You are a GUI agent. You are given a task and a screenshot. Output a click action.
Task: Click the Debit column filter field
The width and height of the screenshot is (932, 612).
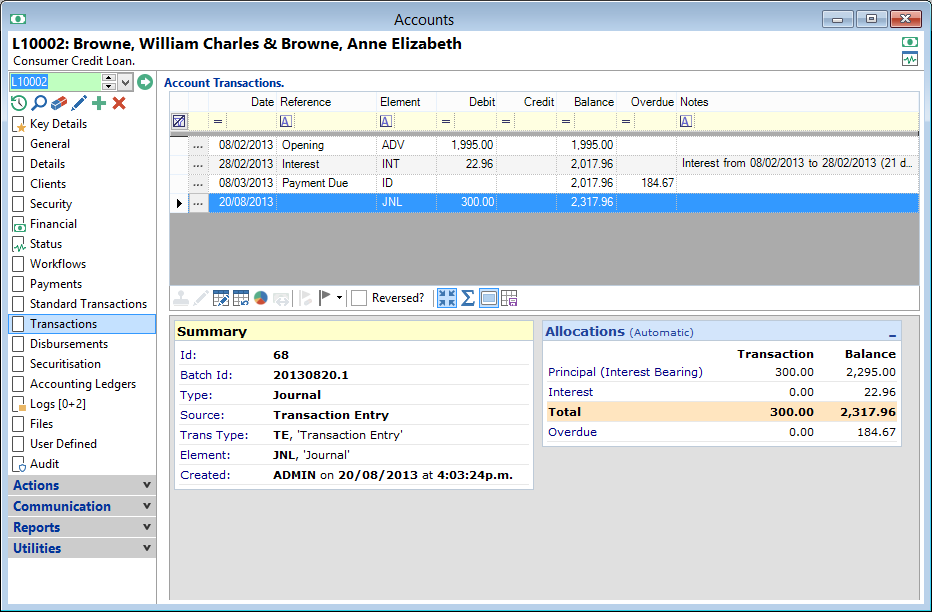tap(474, 121)
